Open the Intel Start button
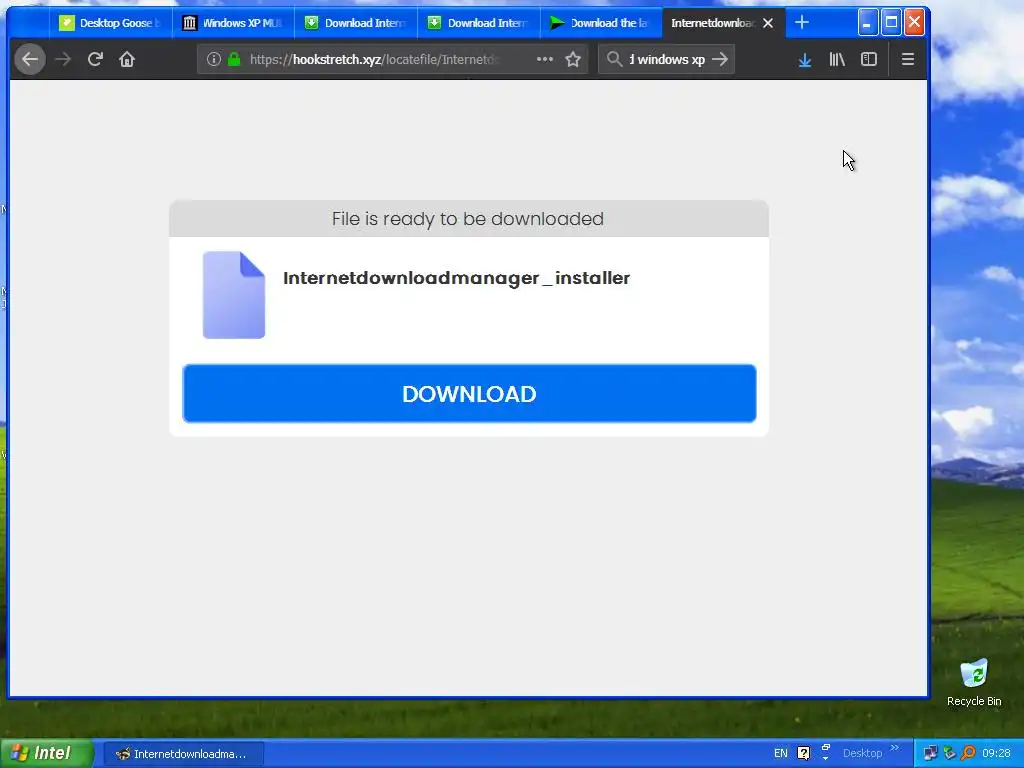1024x768 pixels. tap(46, 753)
